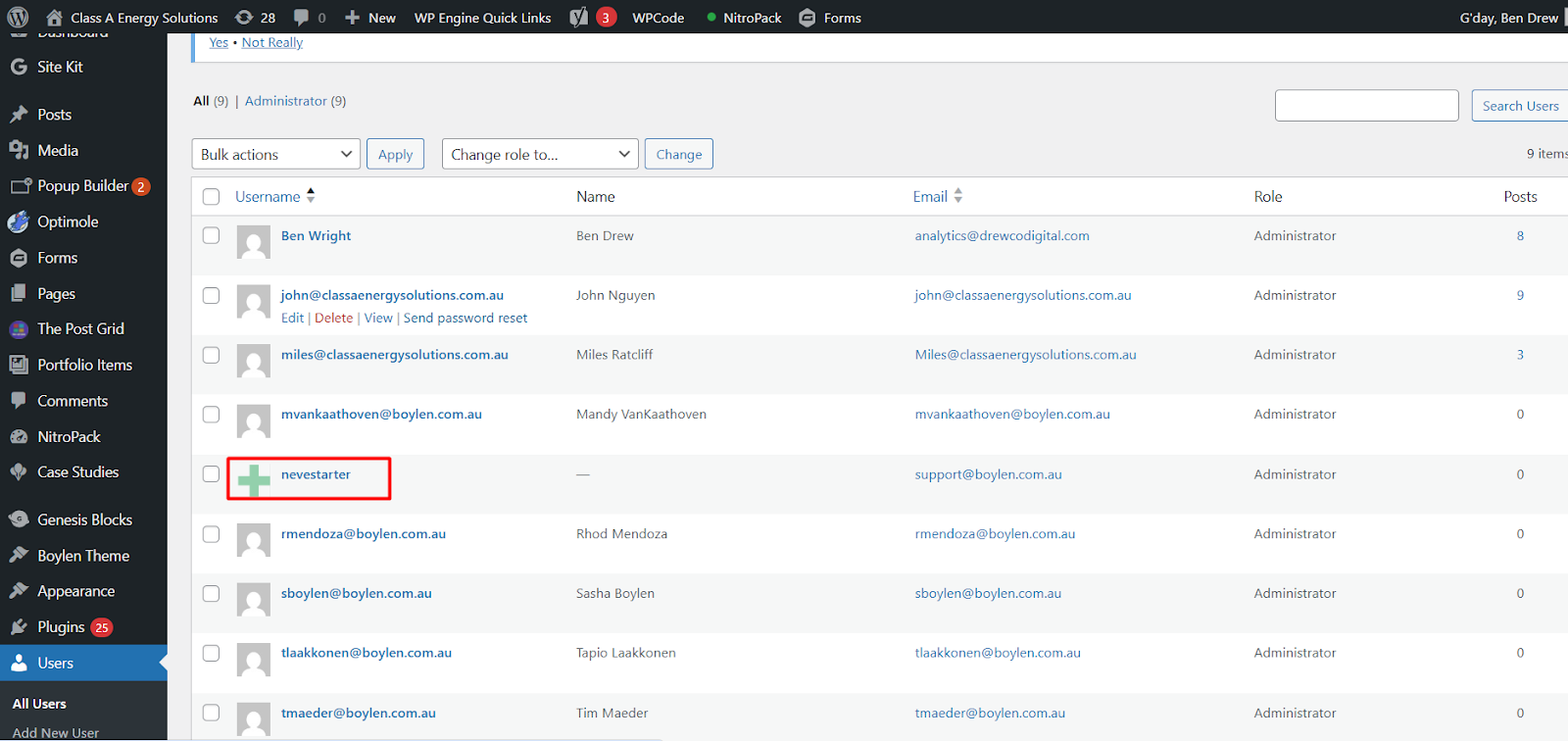Tick the nevestarter user checkbox
The width and height of the screenshot is (1568, 741).
[211, 474]
